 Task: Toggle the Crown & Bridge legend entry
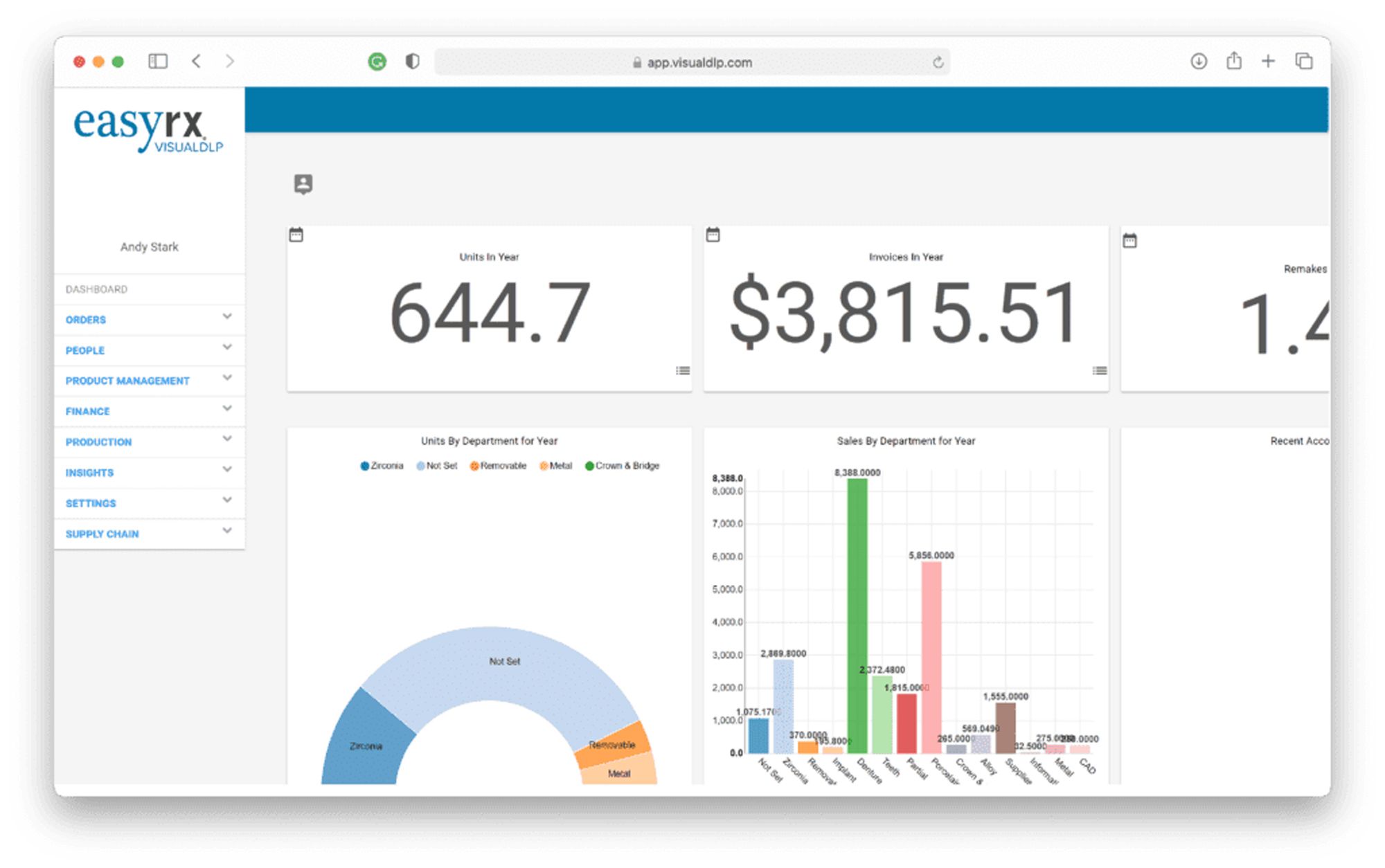623,466
